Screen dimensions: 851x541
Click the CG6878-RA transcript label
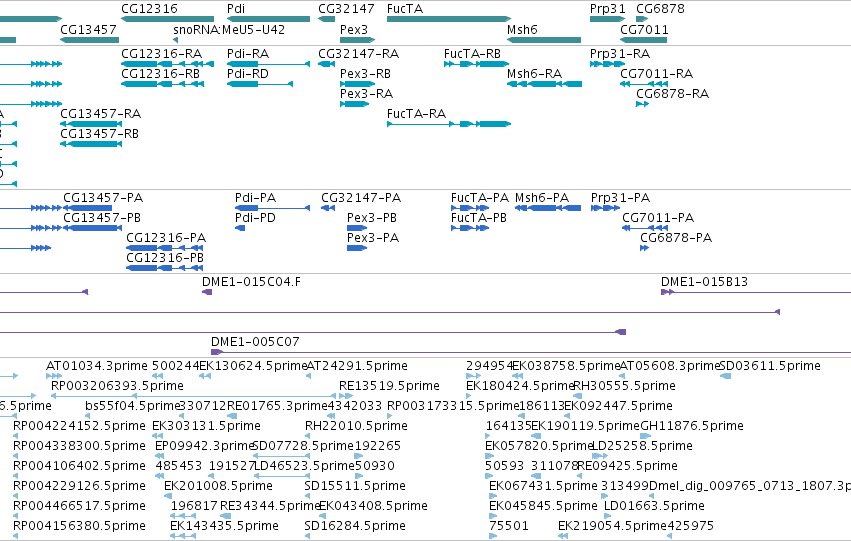[672, 94]
